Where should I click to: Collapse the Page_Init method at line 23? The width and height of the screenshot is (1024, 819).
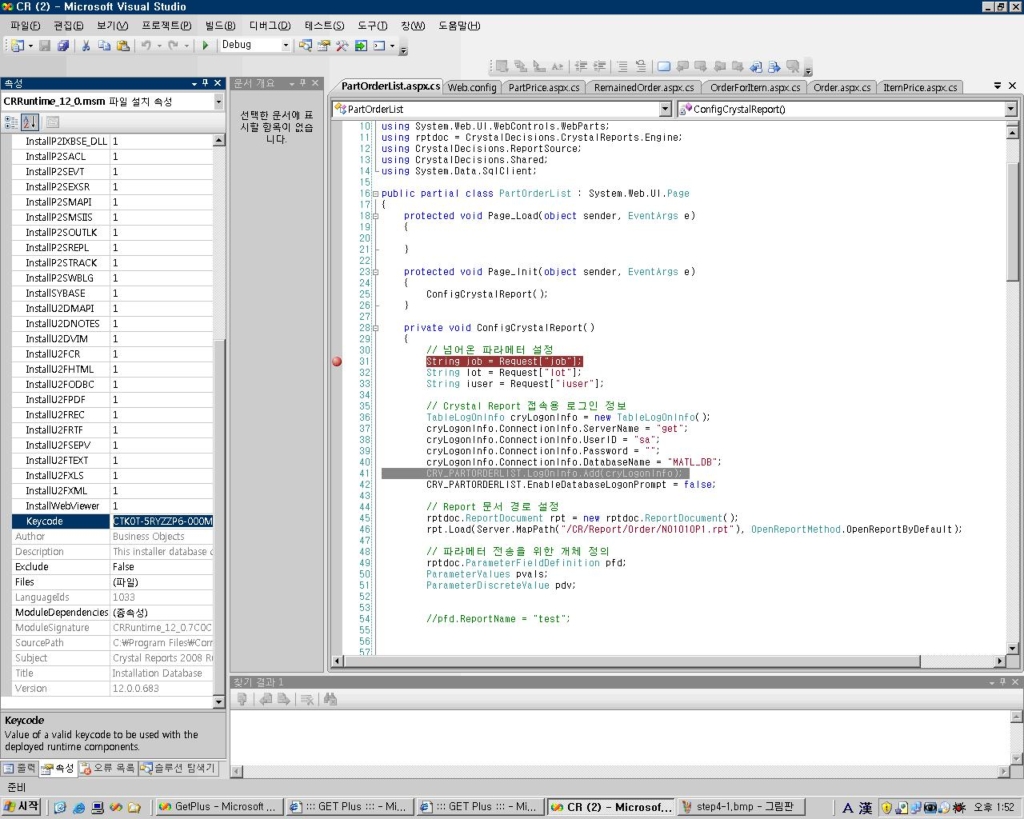click(x=376, y=272)
